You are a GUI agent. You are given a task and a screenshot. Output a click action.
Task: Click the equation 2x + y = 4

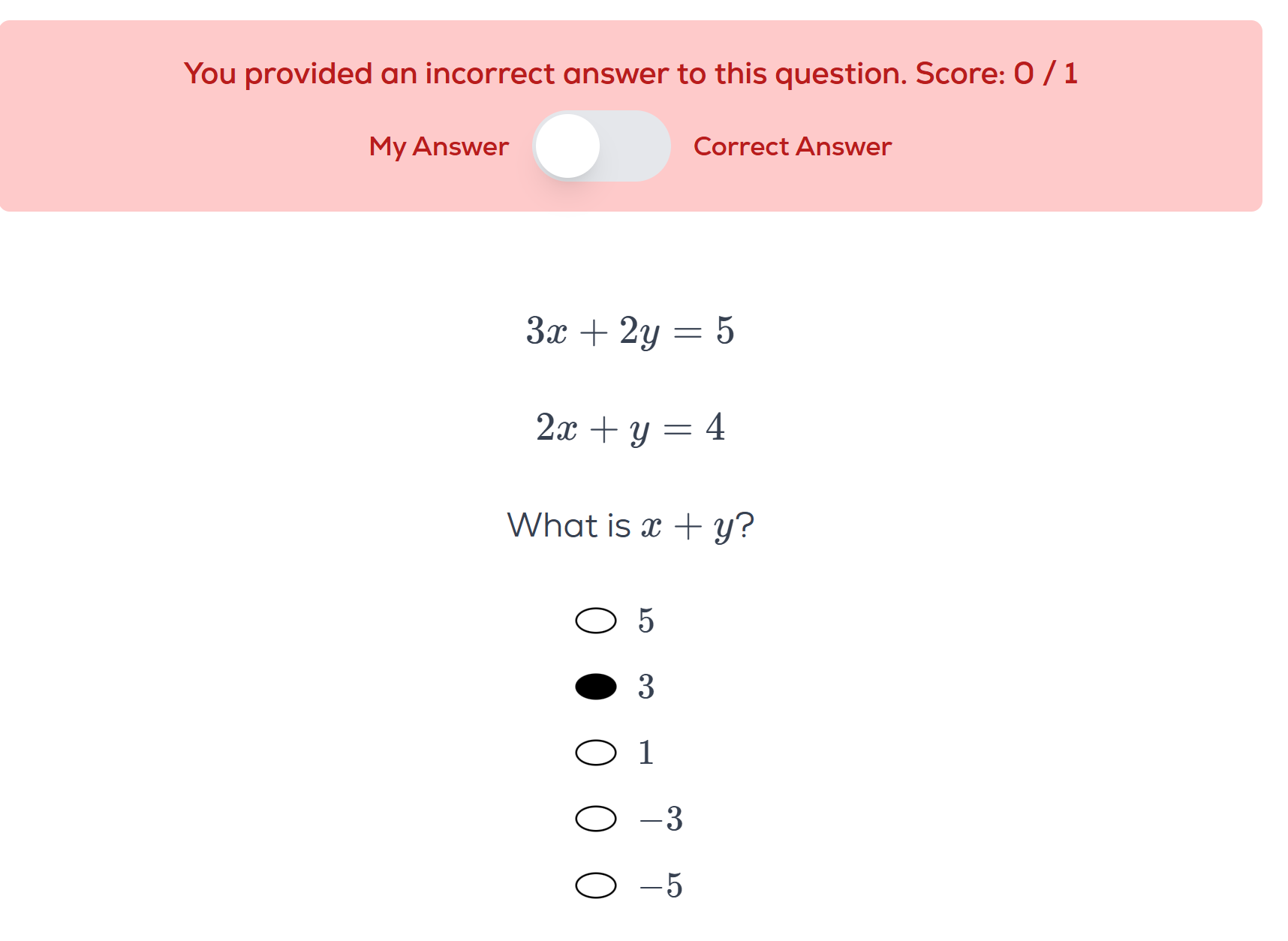point(630,428)
